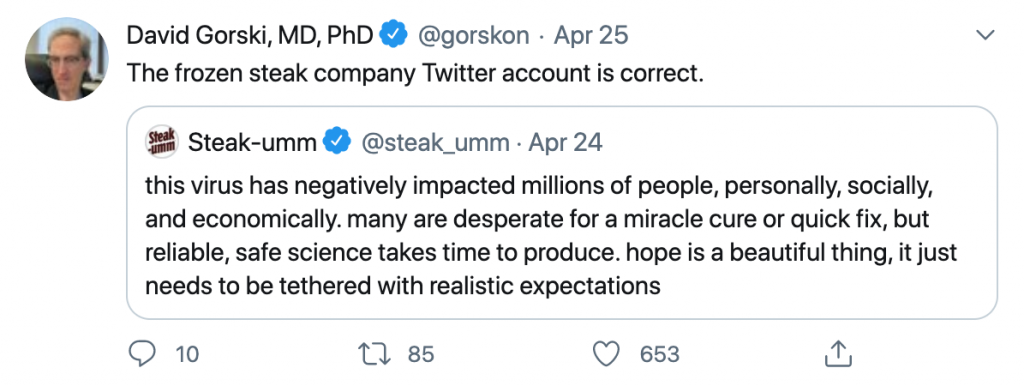View the 10 replies count
This screenshot has height=386, width=1024.
point(187,355)
